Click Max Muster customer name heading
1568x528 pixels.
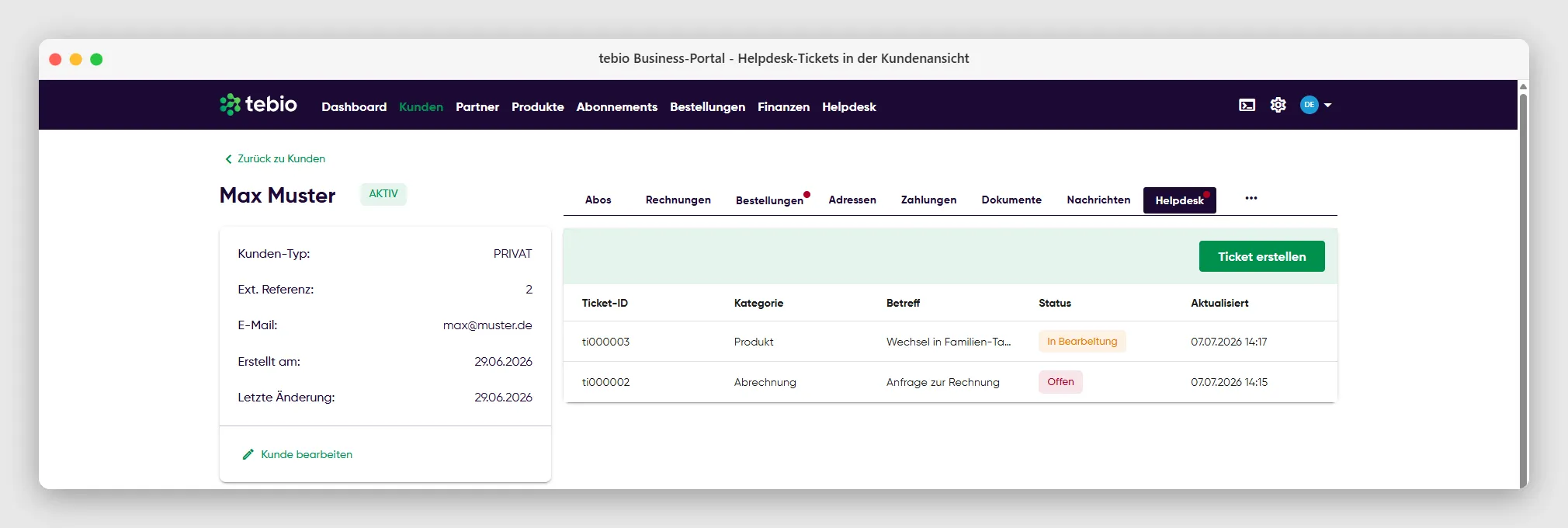click(x=277, y=195)
